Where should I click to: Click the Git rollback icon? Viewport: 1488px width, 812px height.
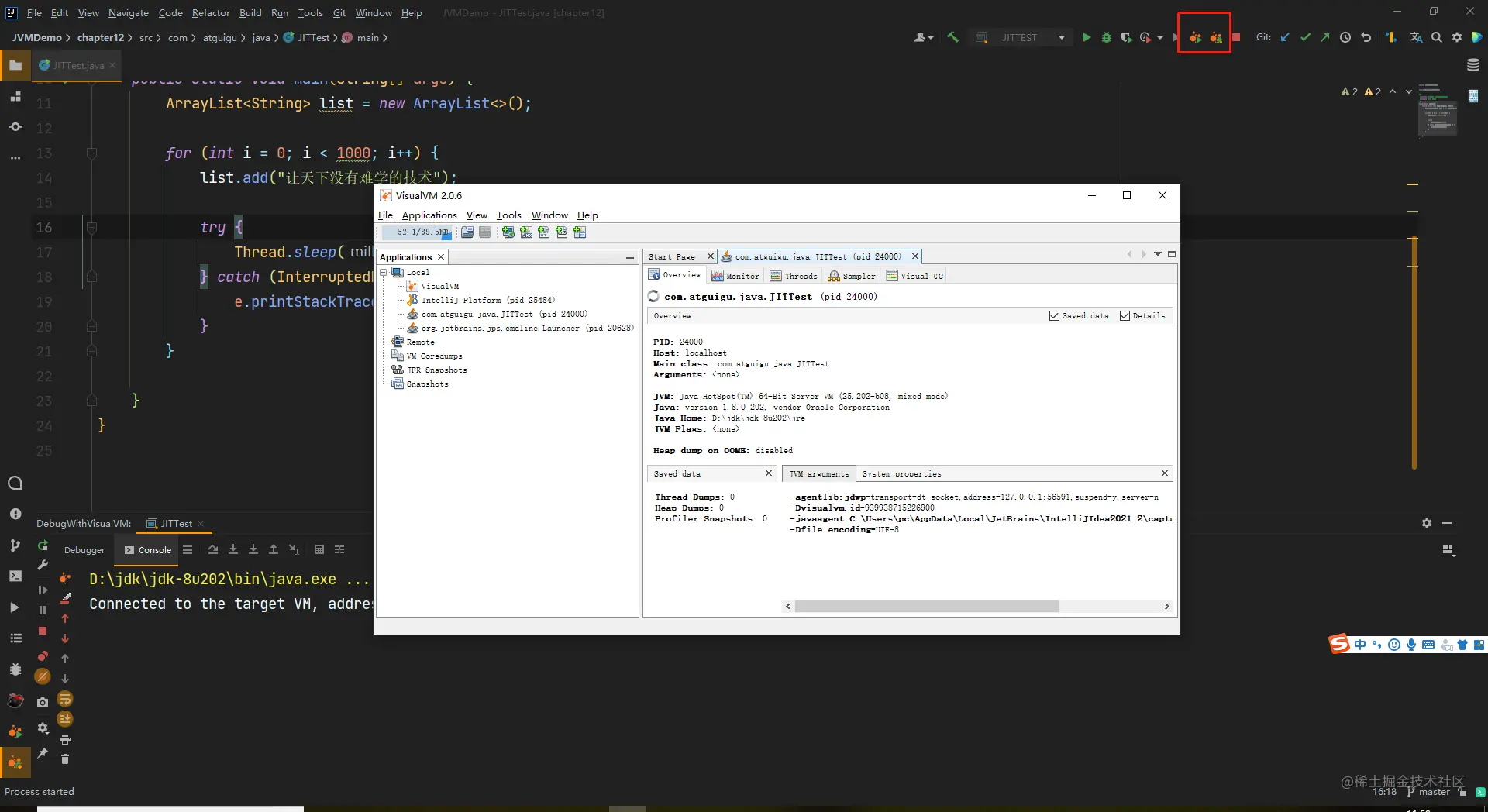click(x=1366, y=37)
